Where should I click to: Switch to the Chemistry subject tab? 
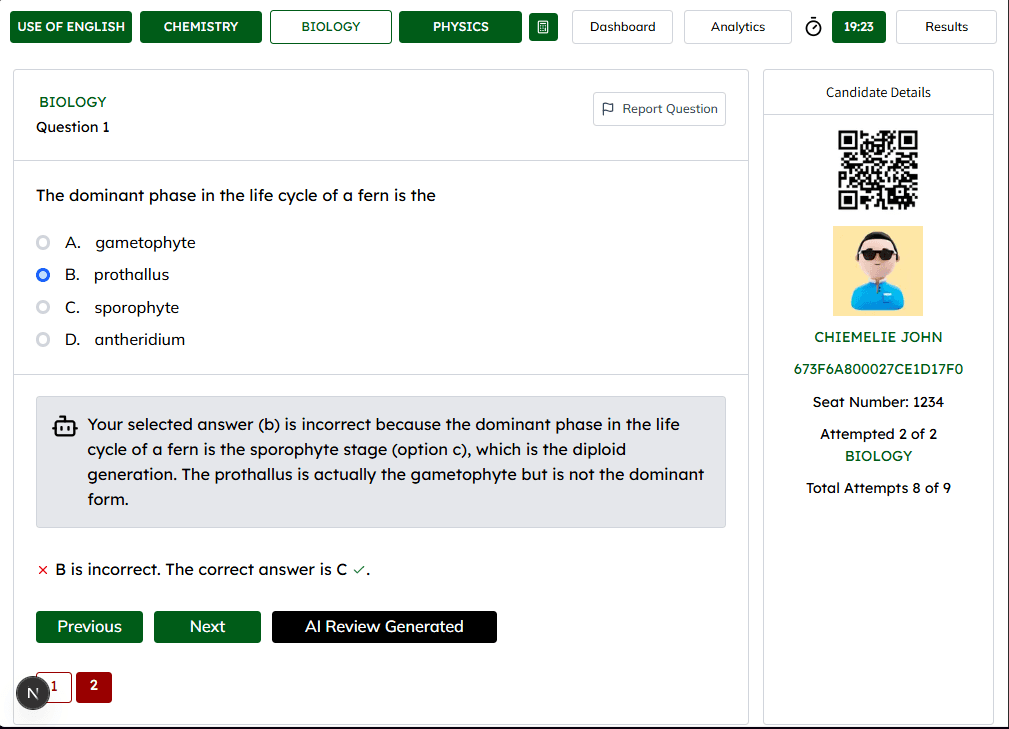[x=201, y=27]
